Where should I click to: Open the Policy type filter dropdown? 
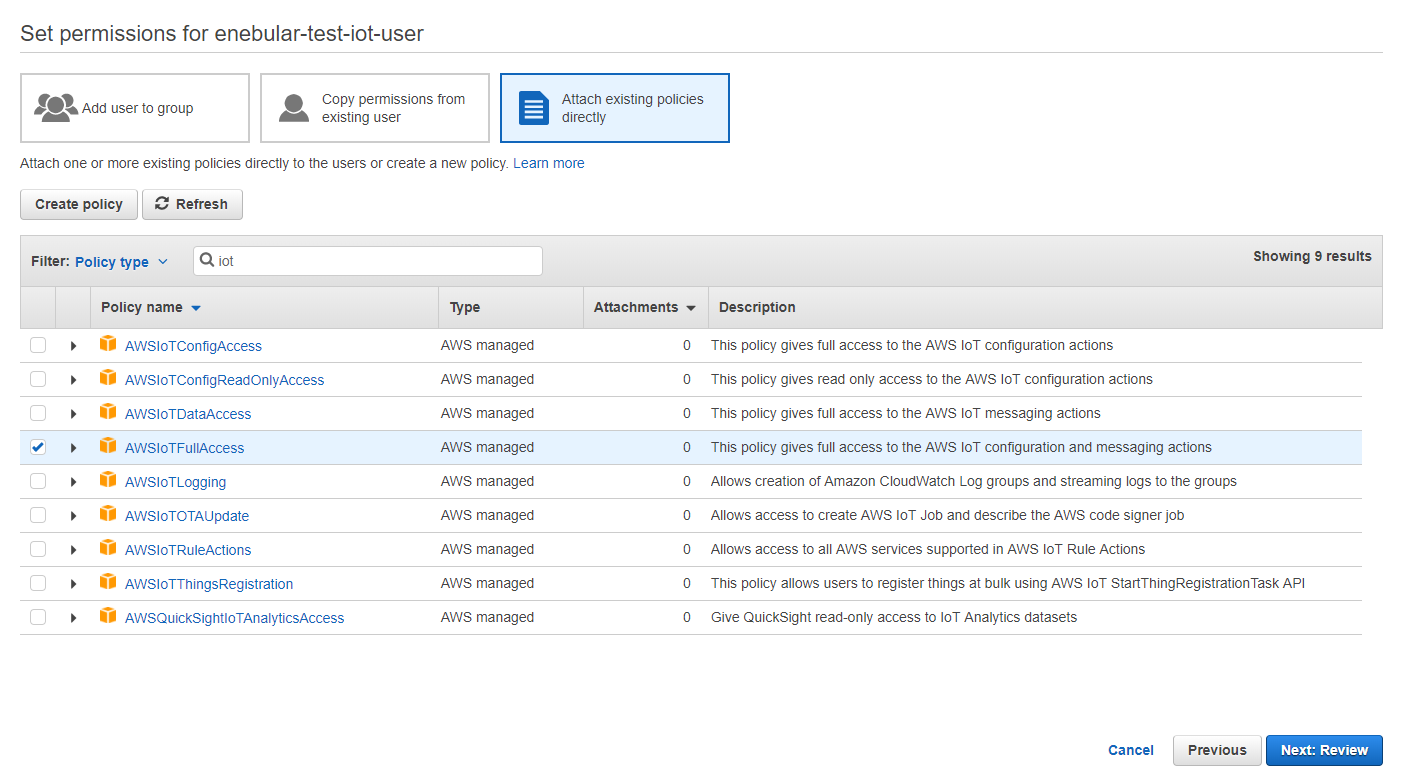[121, 262]
